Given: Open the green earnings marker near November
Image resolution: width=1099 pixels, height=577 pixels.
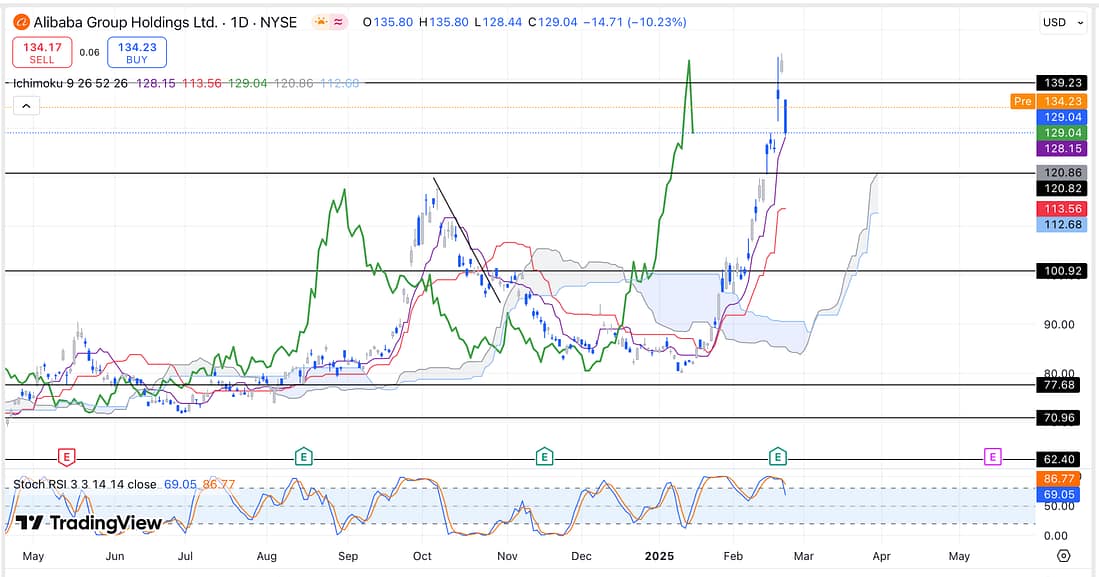Looking at the screenshot, I should click(x=544, y=457).
